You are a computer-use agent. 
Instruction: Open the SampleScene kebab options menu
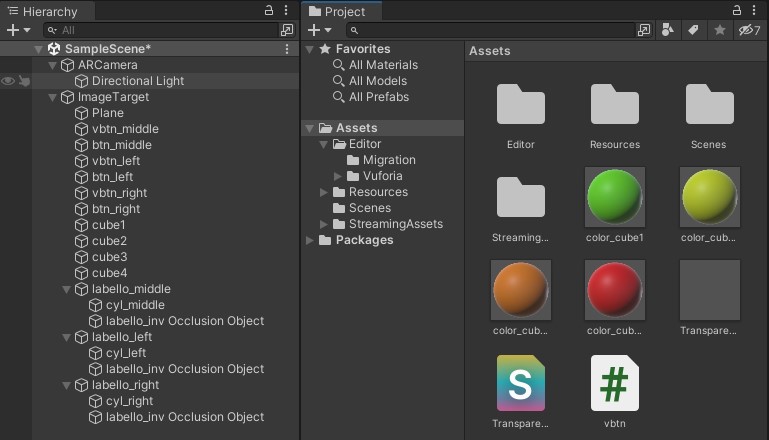coord(287,49)
